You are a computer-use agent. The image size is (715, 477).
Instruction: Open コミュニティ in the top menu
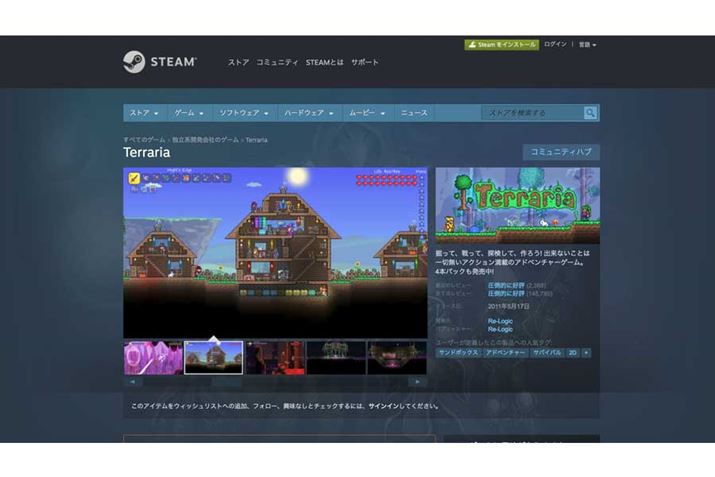point(277,62)
